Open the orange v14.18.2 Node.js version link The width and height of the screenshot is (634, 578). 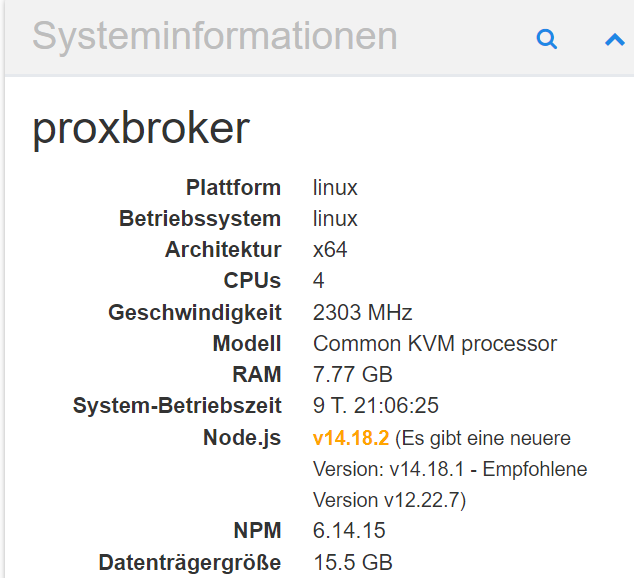click(350, 438)
